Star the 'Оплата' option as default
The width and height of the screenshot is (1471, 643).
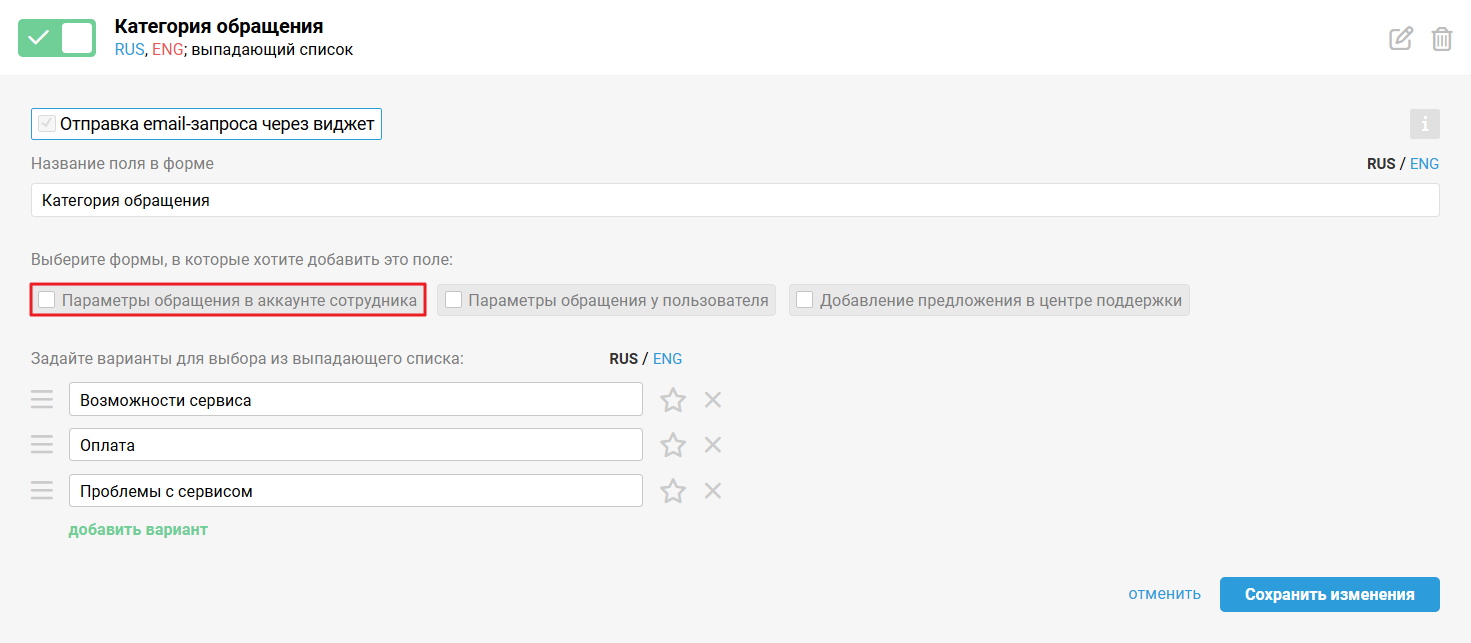coord(673,445)
